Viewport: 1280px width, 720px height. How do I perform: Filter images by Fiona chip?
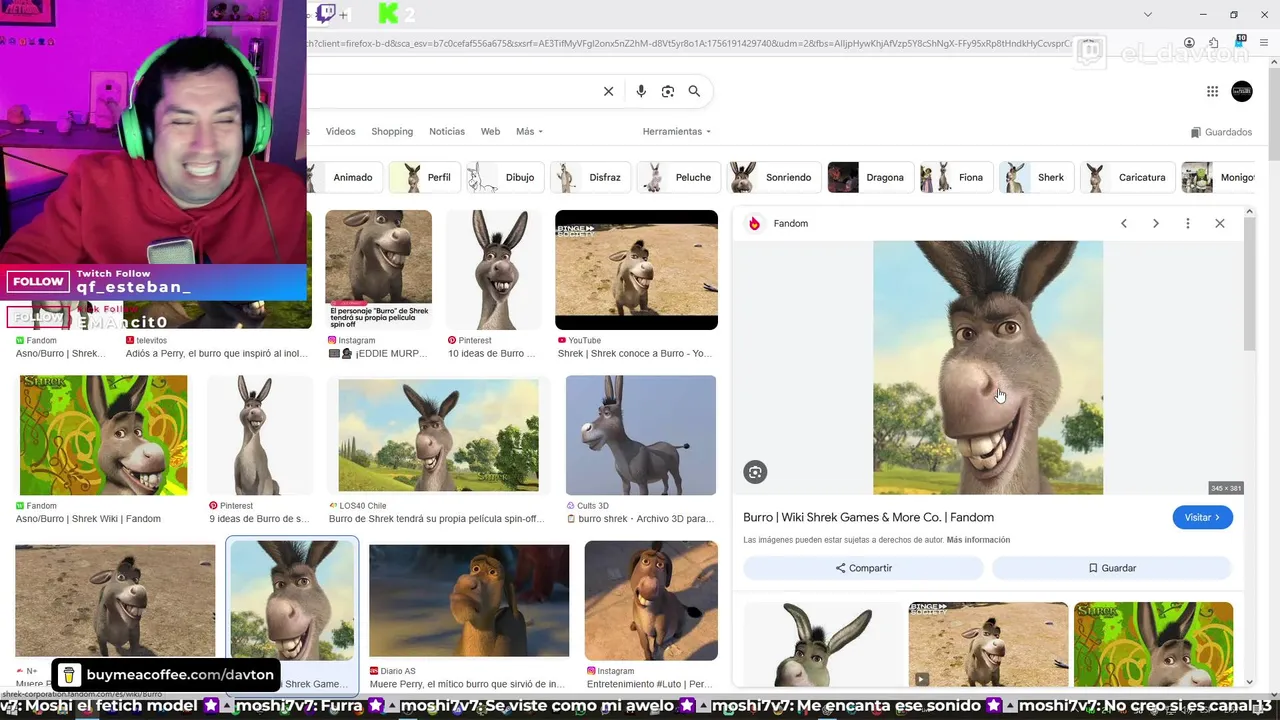tap(956, 177)
